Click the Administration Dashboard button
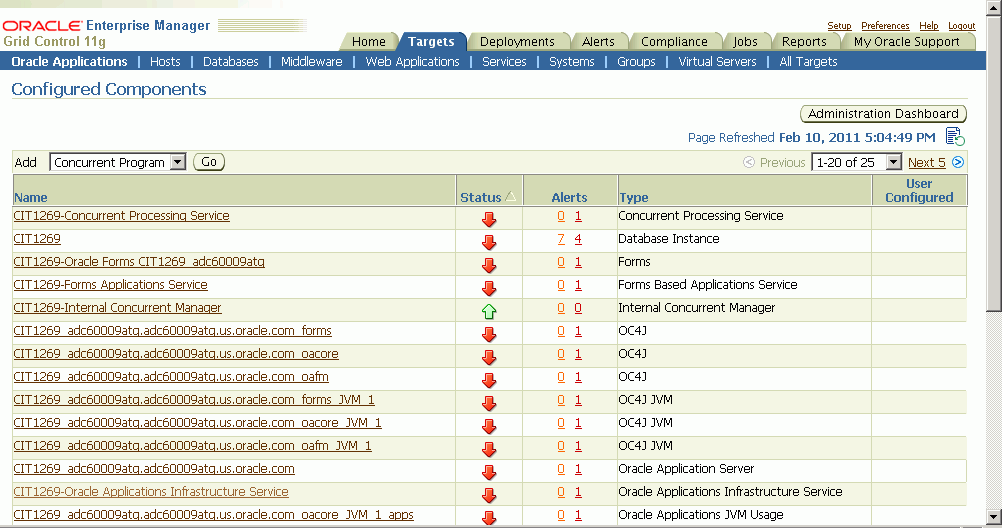1002x528 pixels. click(883, 114)
